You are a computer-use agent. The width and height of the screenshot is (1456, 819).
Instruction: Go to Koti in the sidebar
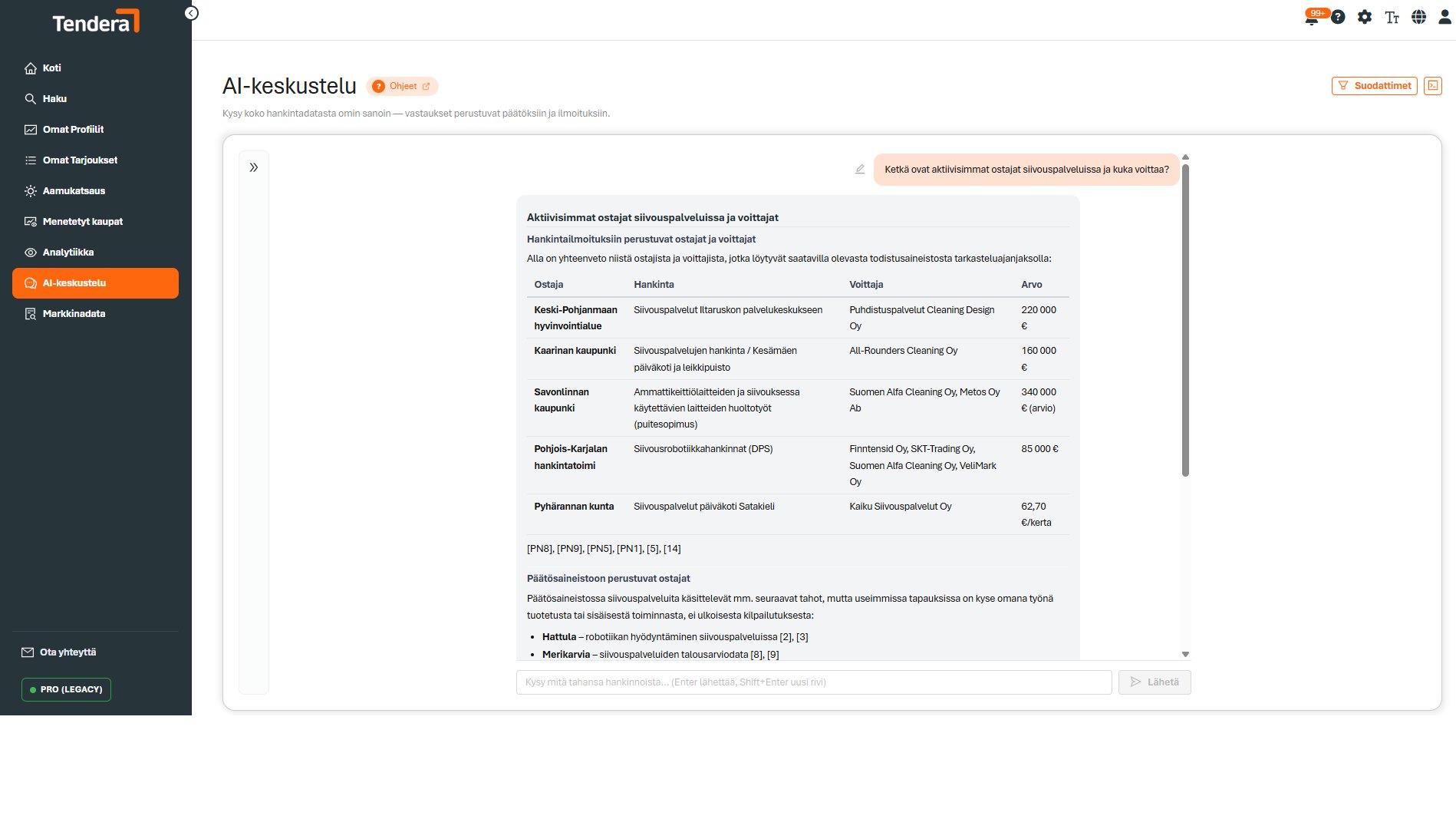95,68
